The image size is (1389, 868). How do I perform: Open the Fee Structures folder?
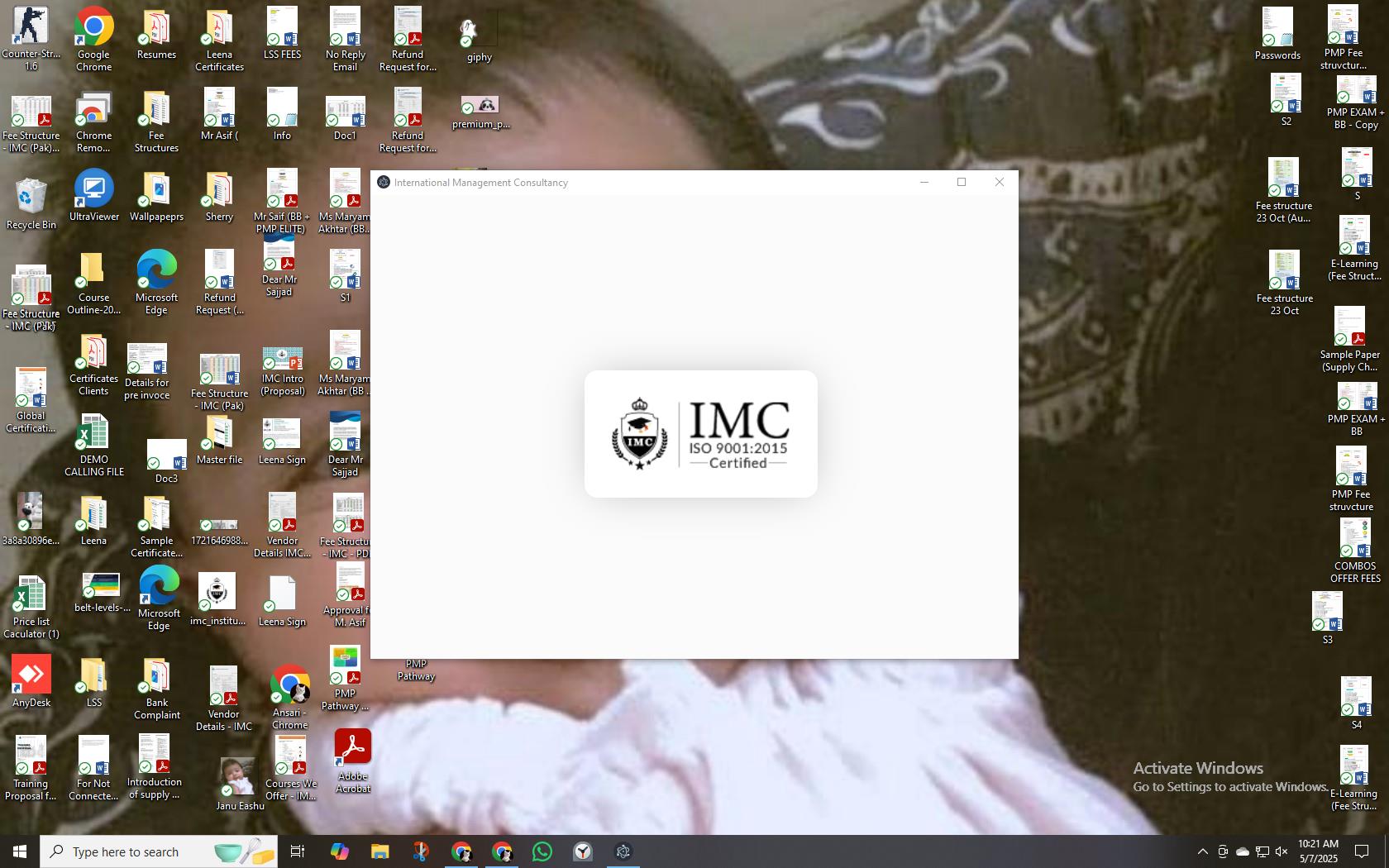click(x=156, y=121)
